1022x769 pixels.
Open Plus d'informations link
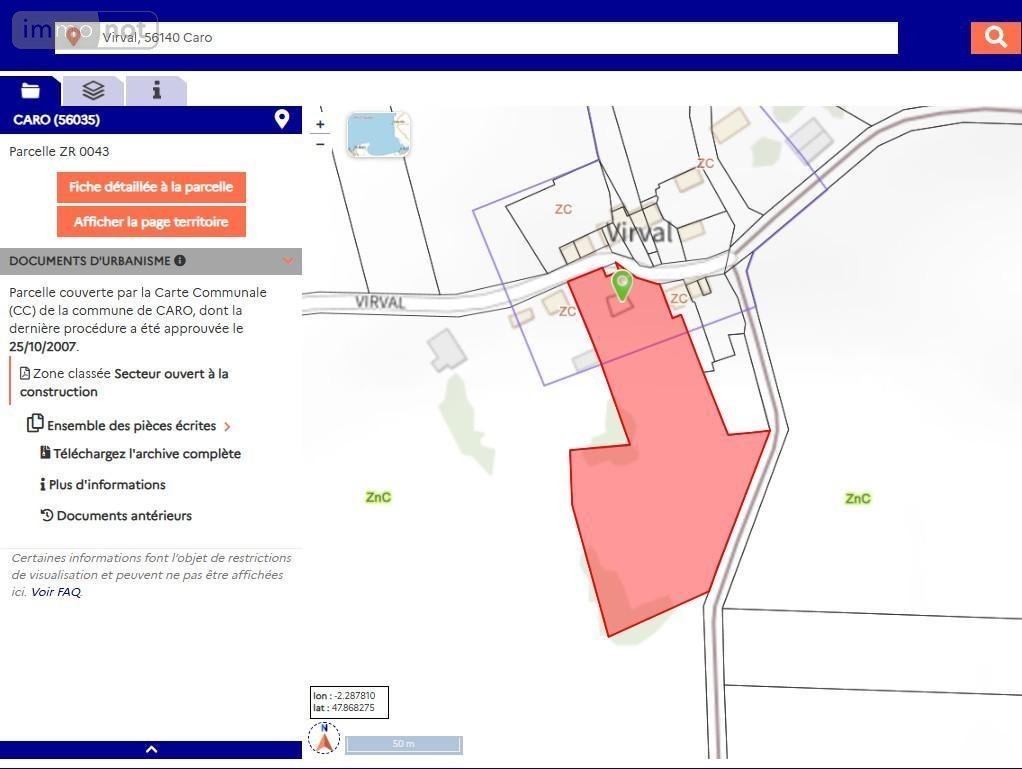pos(107,485)
